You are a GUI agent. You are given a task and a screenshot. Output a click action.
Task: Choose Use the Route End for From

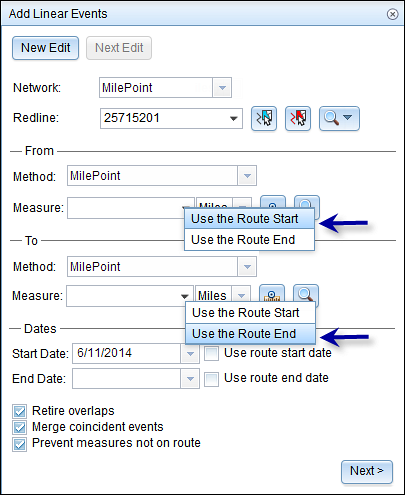249,240
